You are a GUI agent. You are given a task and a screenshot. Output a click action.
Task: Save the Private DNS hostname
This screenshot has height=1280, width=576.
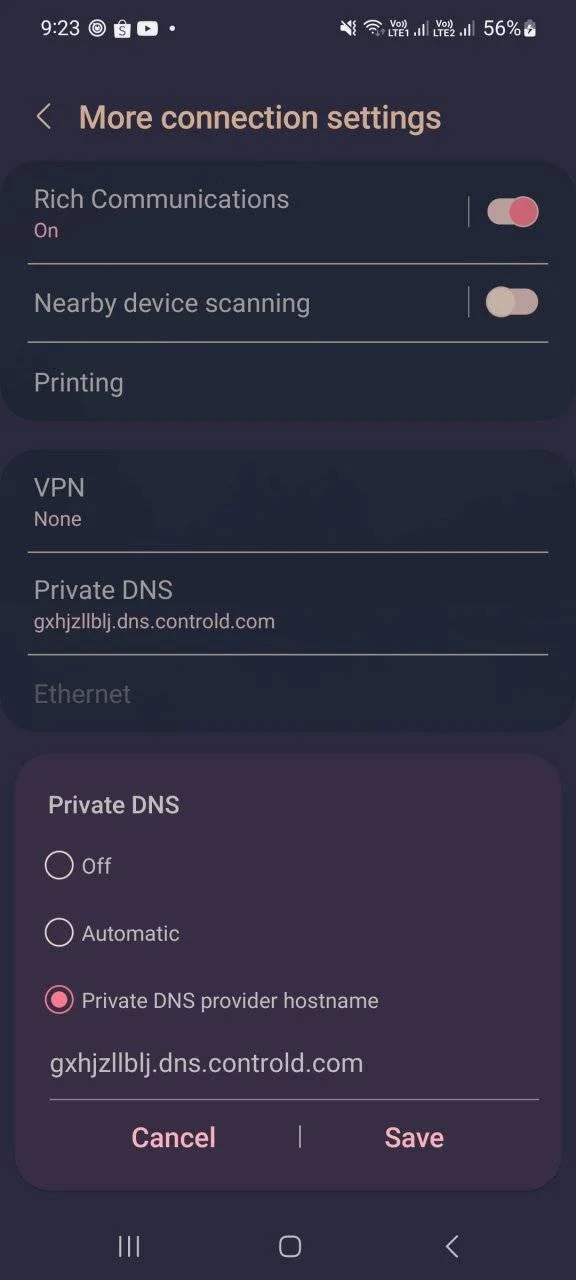pyautogui.click(x=414, y=1137)
